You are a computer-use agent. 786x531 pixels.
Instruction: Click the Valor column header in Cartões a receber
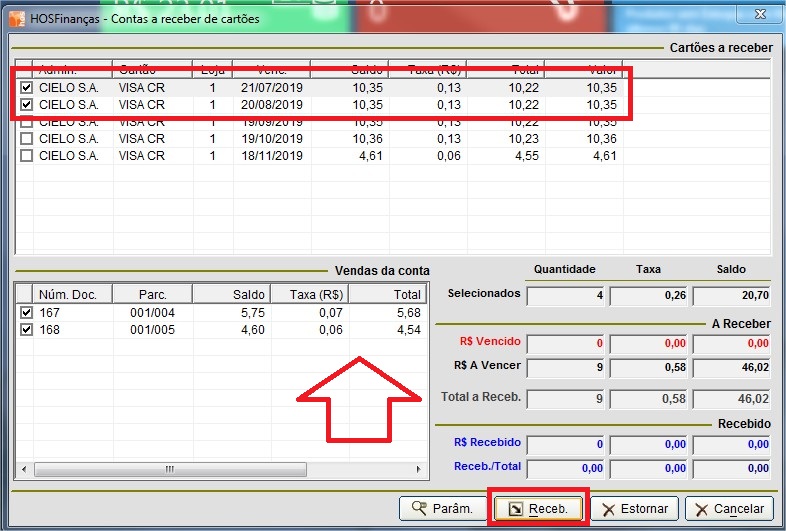click(x=601, y=70)
